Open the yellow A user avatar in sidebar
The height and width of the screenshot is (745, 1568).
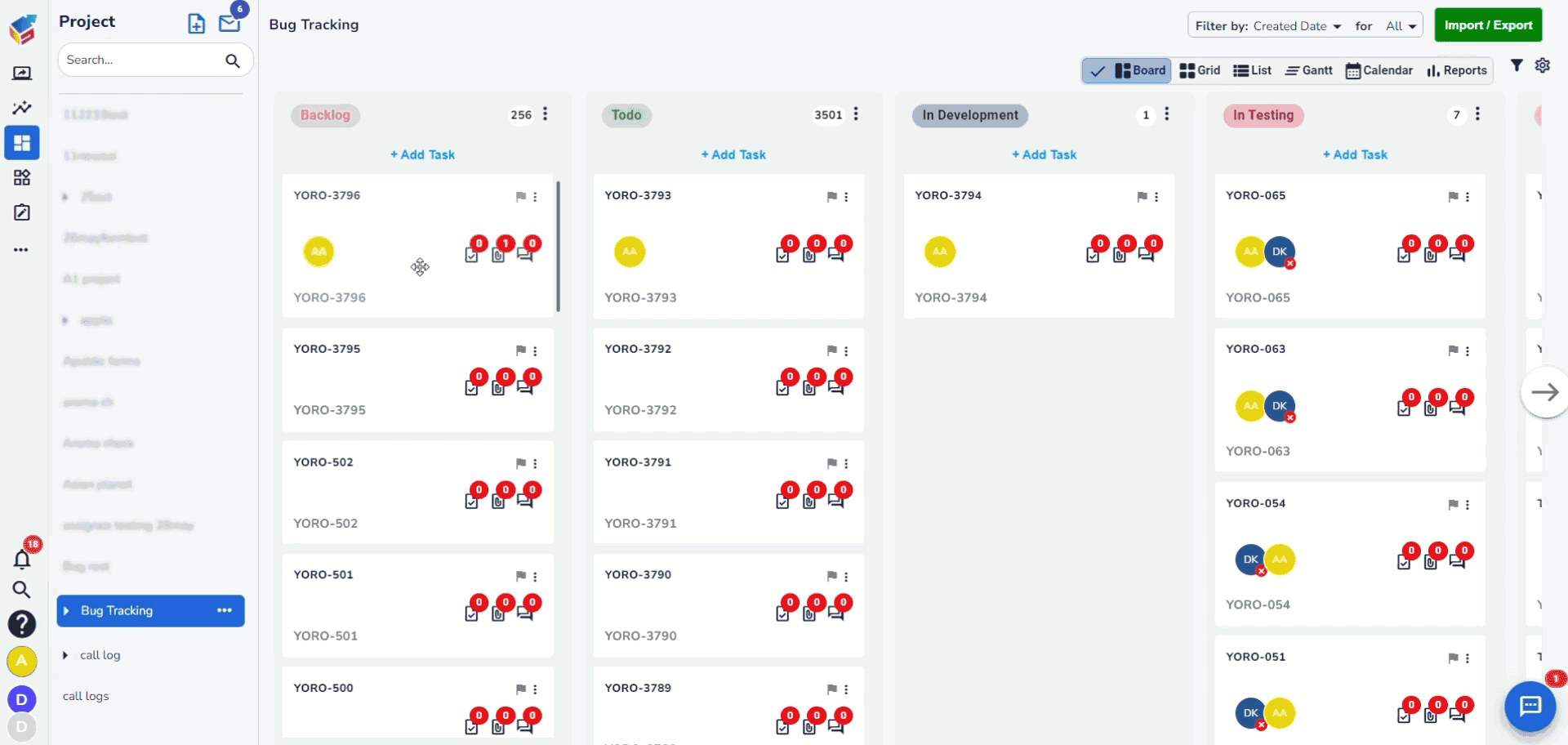tap(22, 661)
